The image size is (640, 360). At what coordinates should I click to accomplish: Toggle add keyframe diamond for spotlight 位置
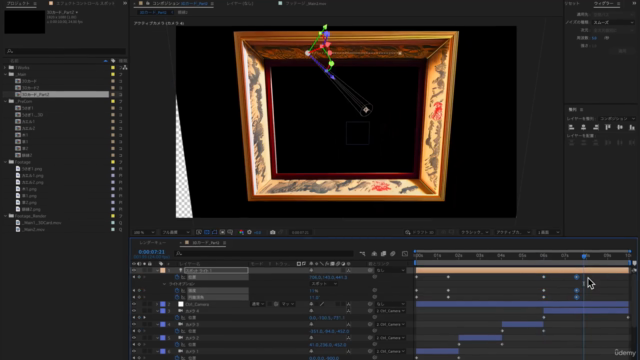click(x=139, y=277)
